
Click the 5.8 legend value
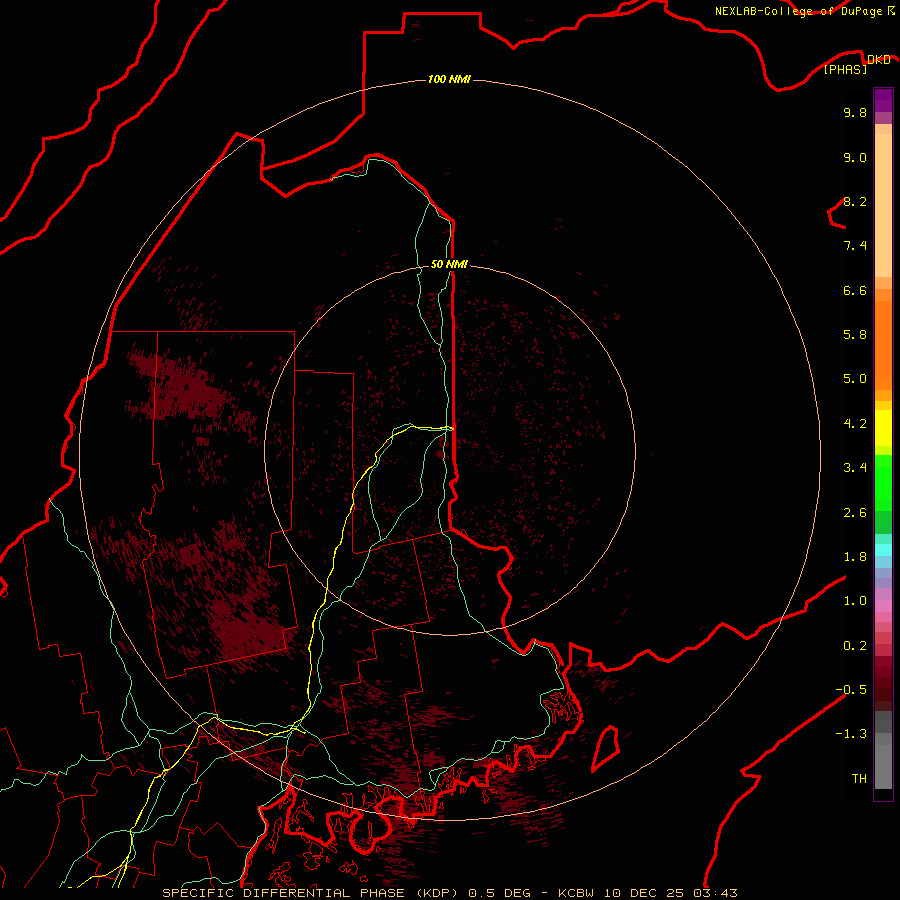(855, 335)
